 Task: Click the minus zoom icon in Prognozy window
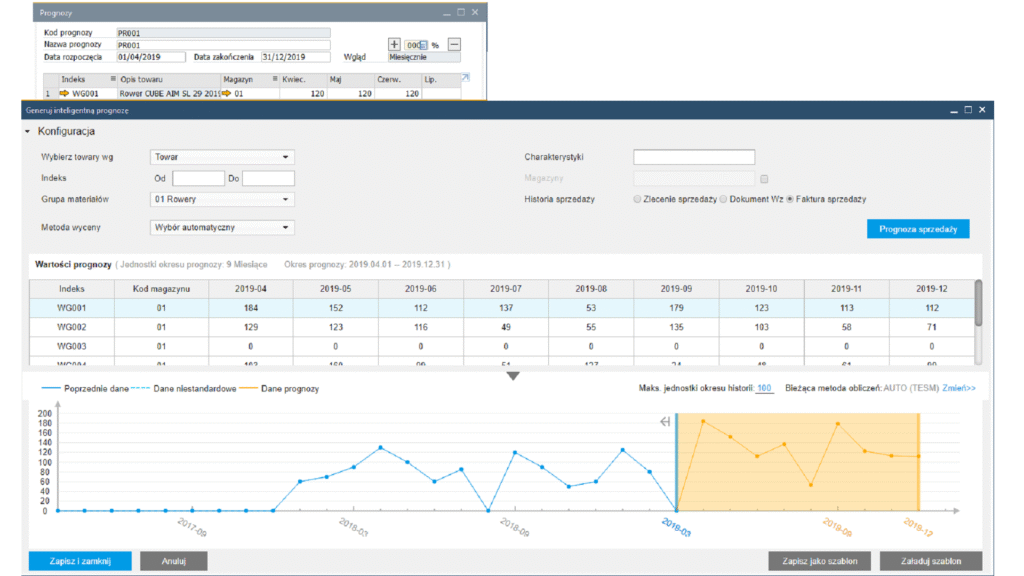click(455, 44)
